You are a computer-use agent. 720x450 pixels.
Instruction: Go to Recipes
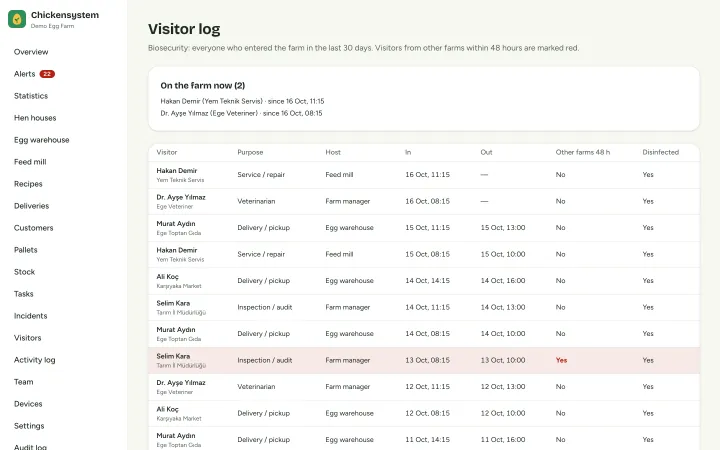coord(28,184)
